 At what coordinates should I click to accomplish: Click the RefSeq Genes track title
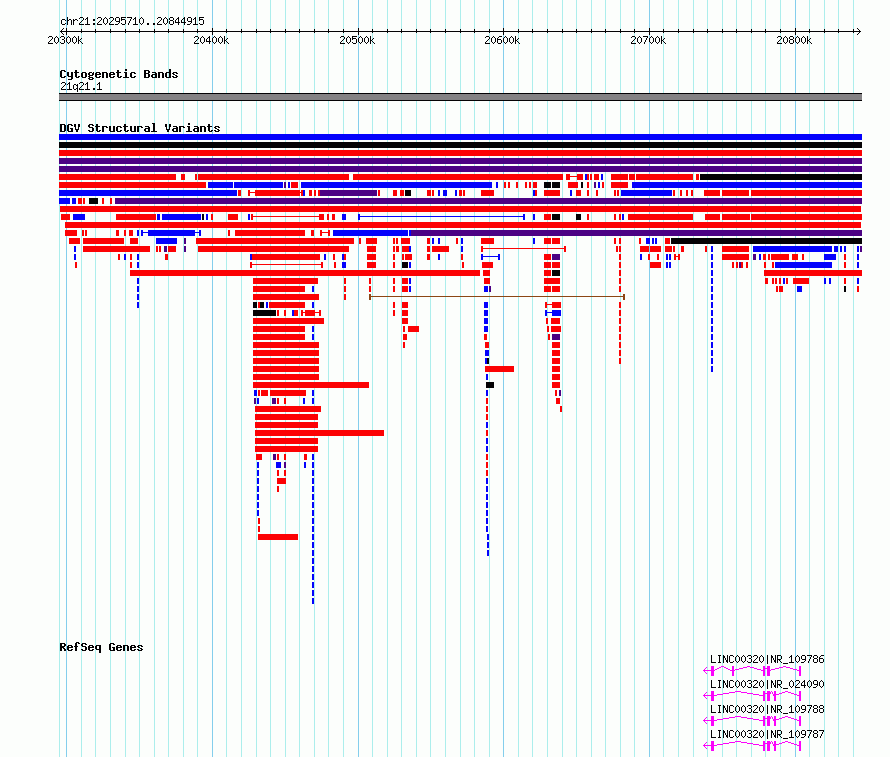tap(101, 647)
